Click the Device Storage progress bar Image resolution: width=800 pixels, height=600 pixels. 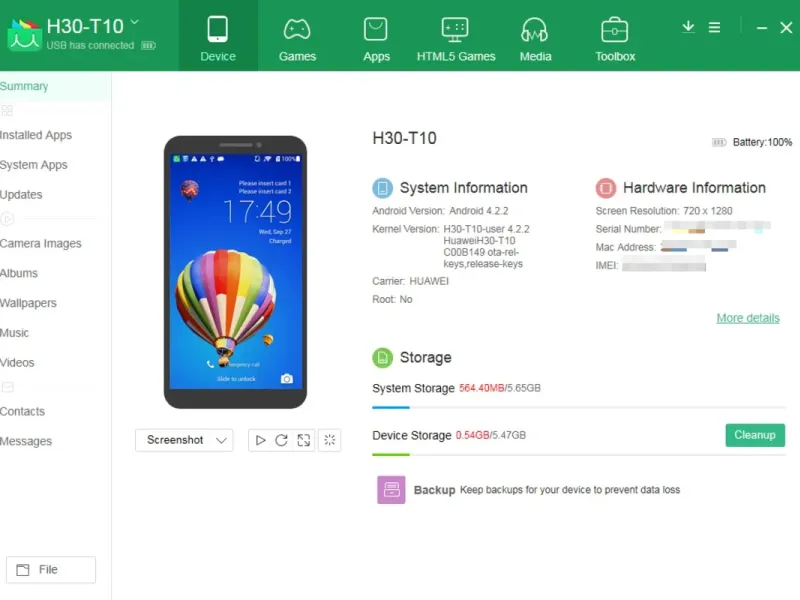point(579,454)
